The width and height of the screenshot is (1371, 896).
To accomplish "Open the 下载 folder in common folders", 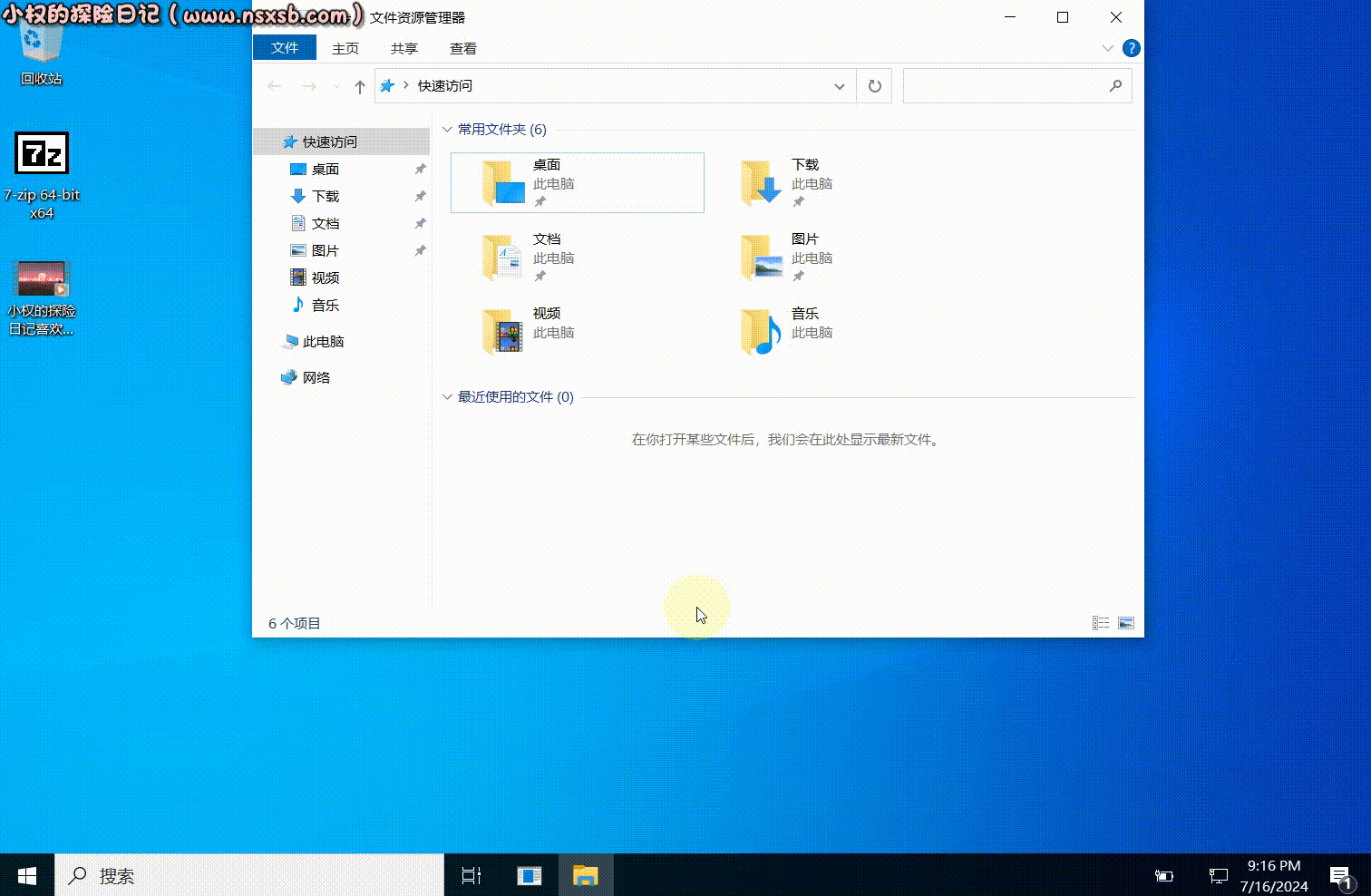I will pyautogui.click(x=785, y=182).
